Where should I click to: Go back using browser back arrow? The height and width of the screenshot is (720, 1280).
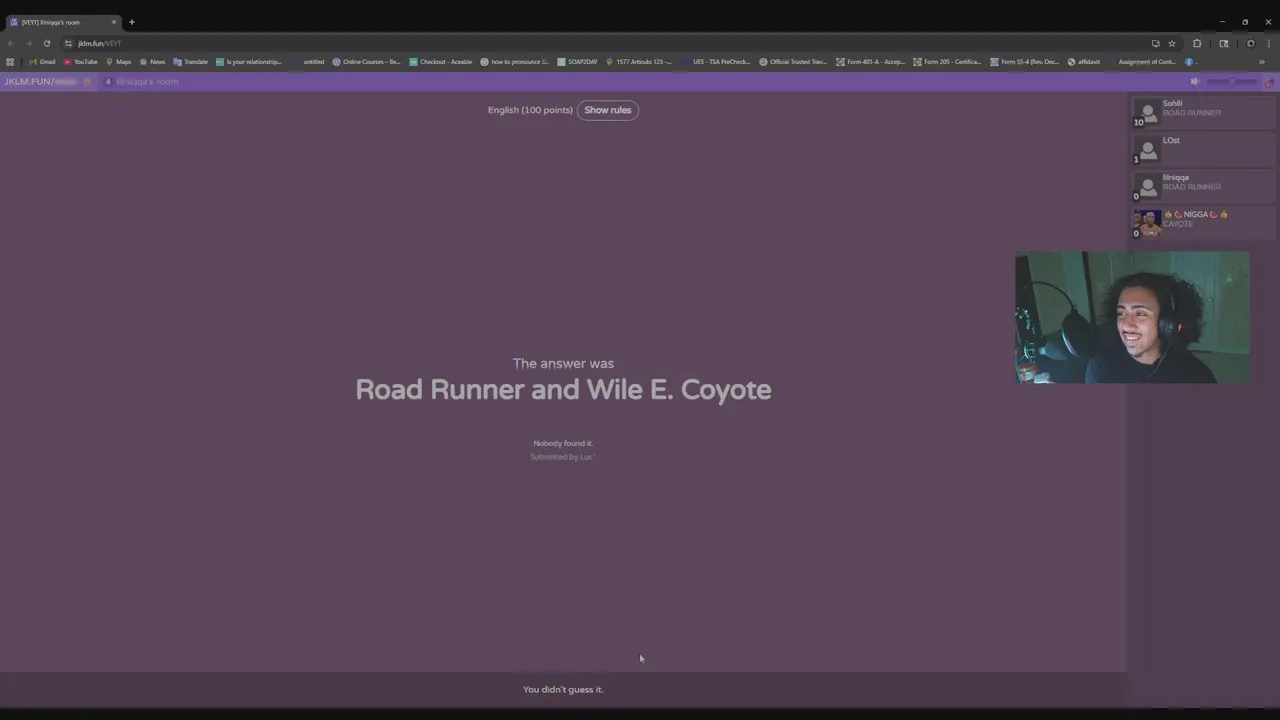click(11, 43)
